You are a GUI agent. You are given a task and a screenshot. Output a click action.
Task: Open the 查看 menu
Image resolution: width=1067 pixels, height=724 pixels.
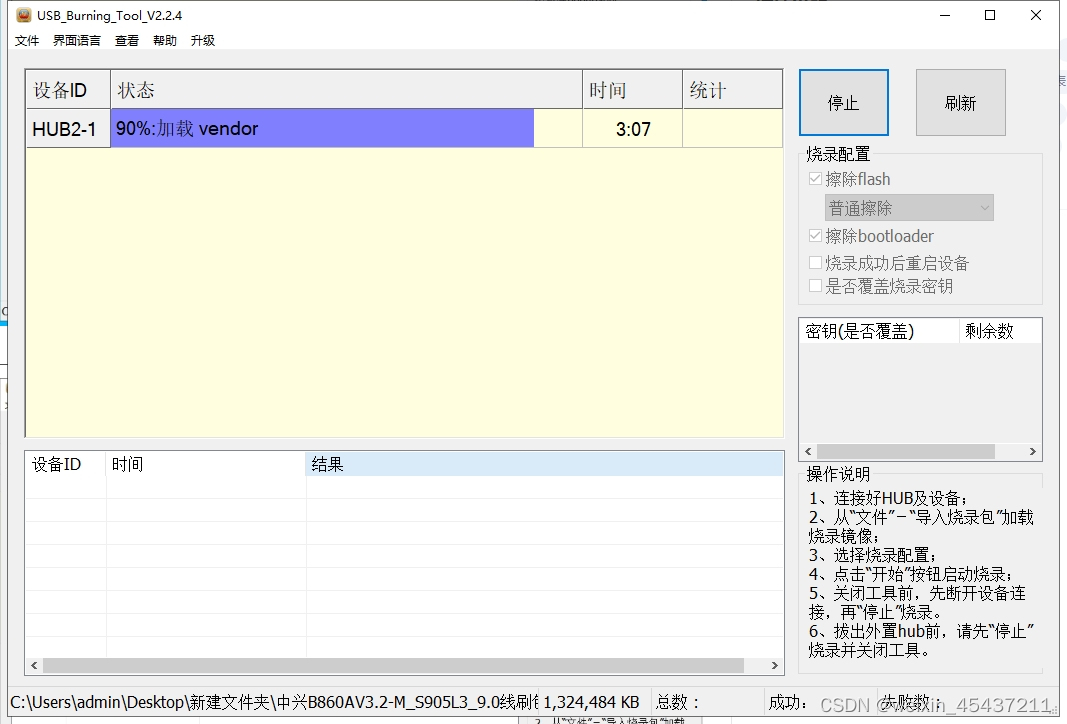pyautogui.click(x=127, y=41)
